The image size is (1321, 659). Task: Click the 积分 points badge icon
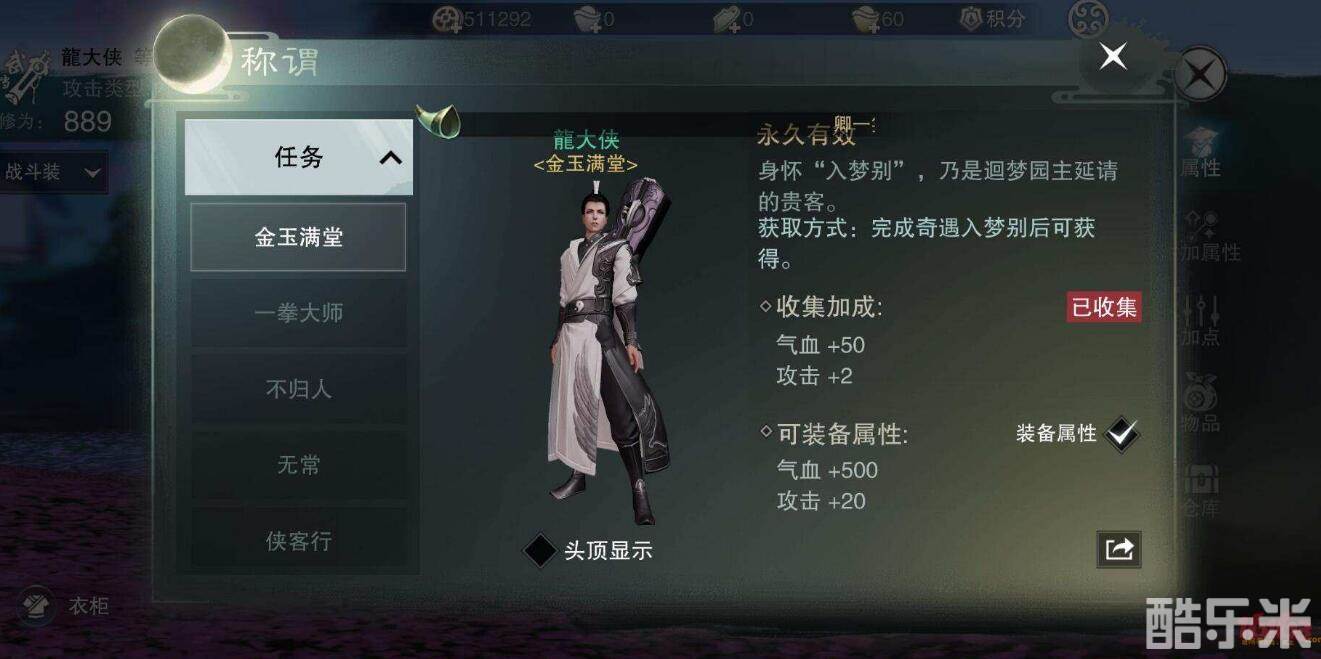pos(971,18)
